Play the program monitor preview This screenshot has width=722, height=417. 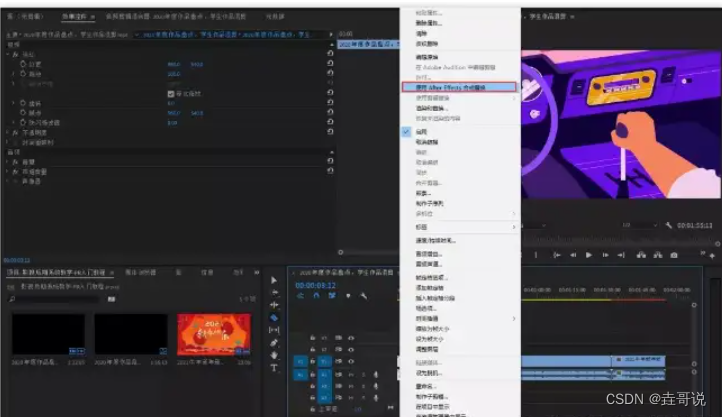(x=588, y=255)
